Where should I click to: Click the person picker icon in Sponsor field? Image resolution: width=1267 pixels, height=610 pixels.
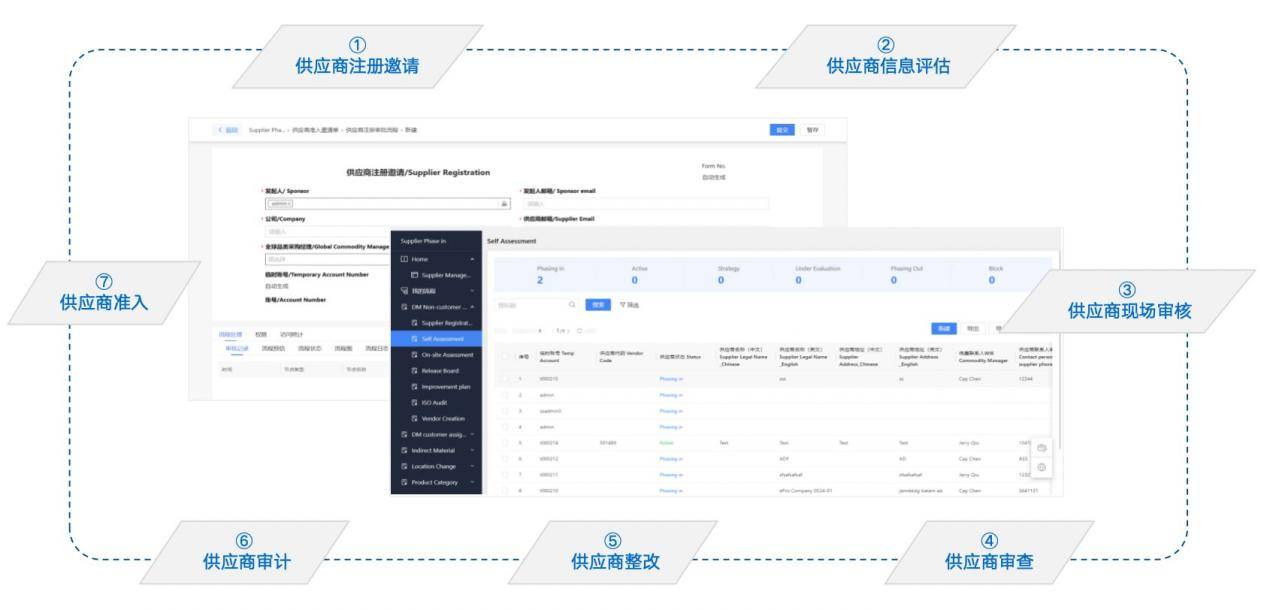tap(504, 203)
